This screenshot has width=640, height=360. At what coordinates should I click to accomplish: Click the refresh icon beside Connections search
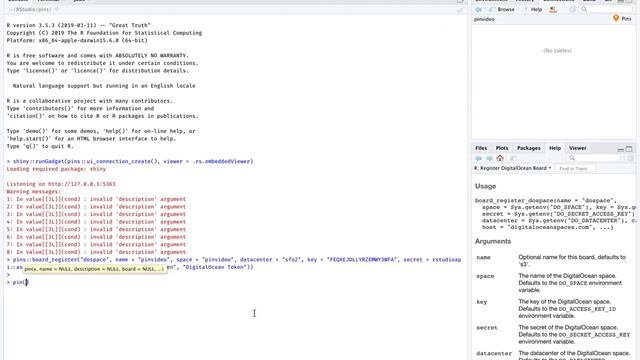point(573,9)
